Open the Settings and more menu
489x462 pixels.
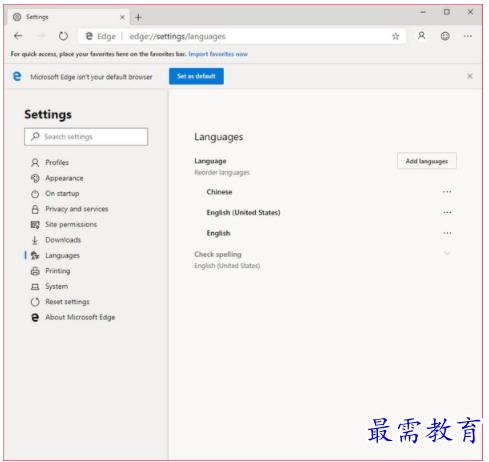(x=468, y=36)
